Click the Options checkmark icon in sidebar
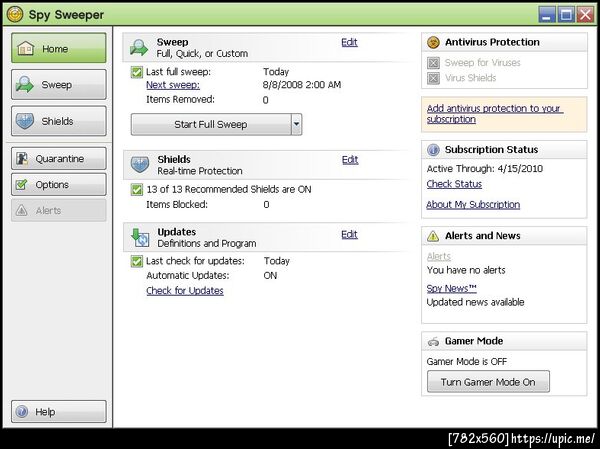The width and height of the screenshot is (600, 449). pos(22,184)
